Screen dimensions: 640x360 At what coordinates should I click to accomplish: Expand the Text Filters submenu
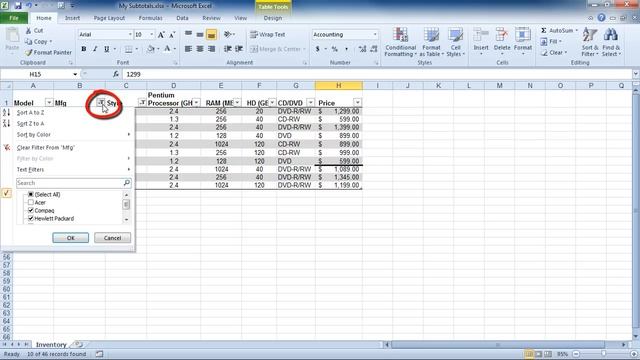coord(73,169)
